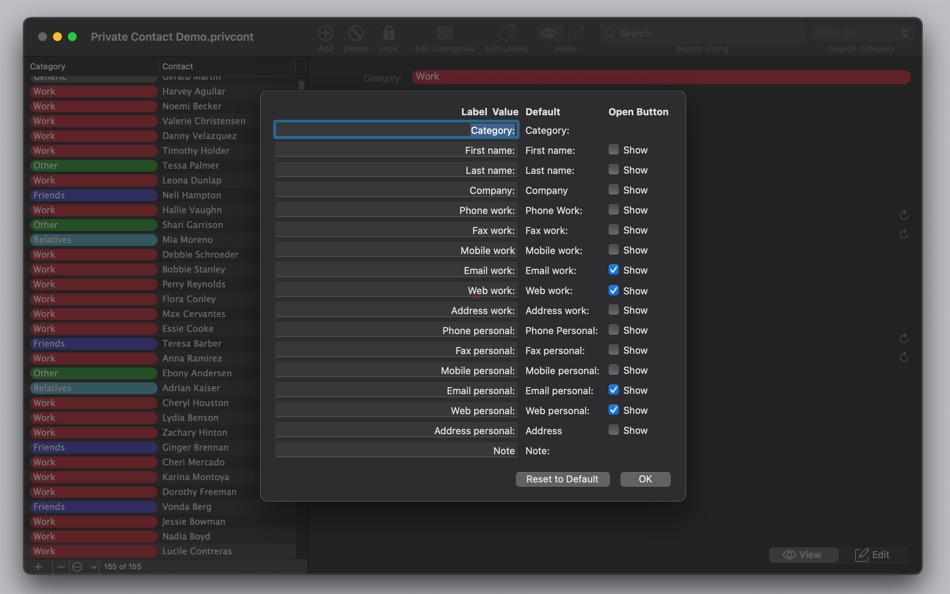Click the plus icon below contact list
Image resolution: width=950 pixels, height=594 pixels.
coord(38,567)
